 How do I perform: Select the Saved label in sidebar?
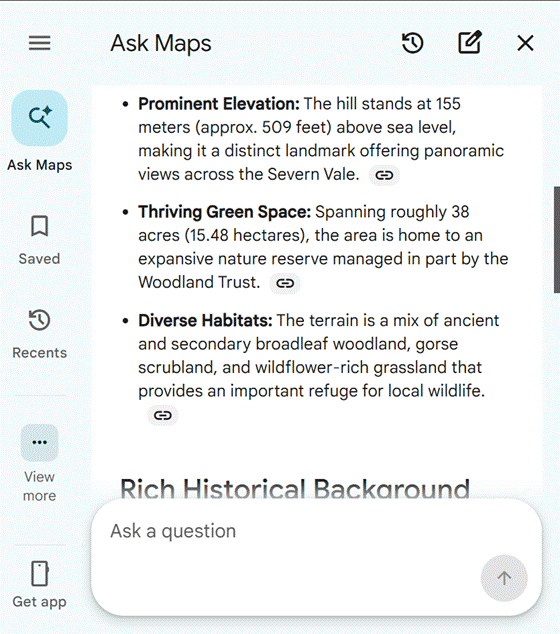click(x=39, y=259)
